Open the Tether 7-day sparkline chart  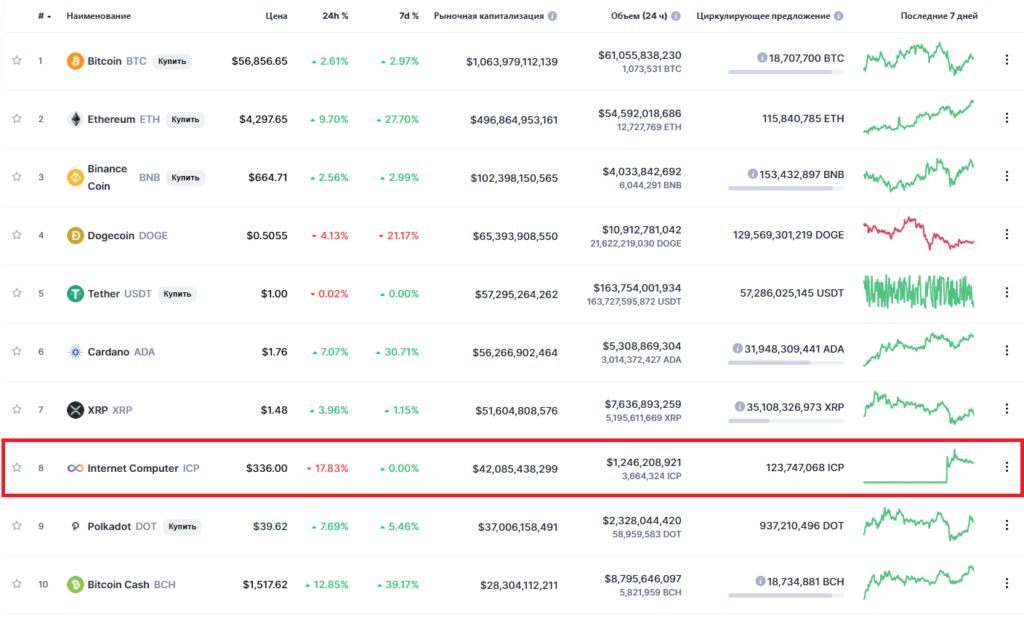918,292
